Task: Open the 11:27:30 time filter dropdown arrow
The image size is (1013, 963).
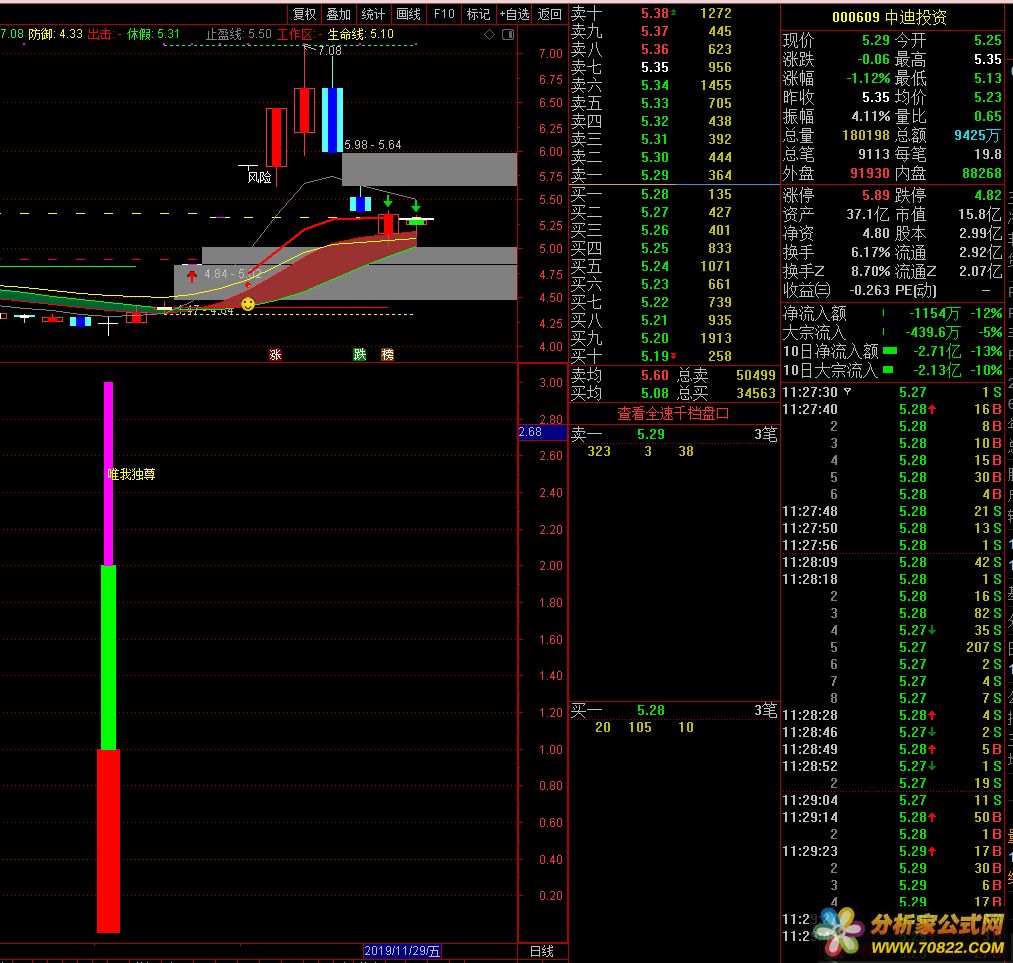Action: pyautogui.click(x=848, y=391)
